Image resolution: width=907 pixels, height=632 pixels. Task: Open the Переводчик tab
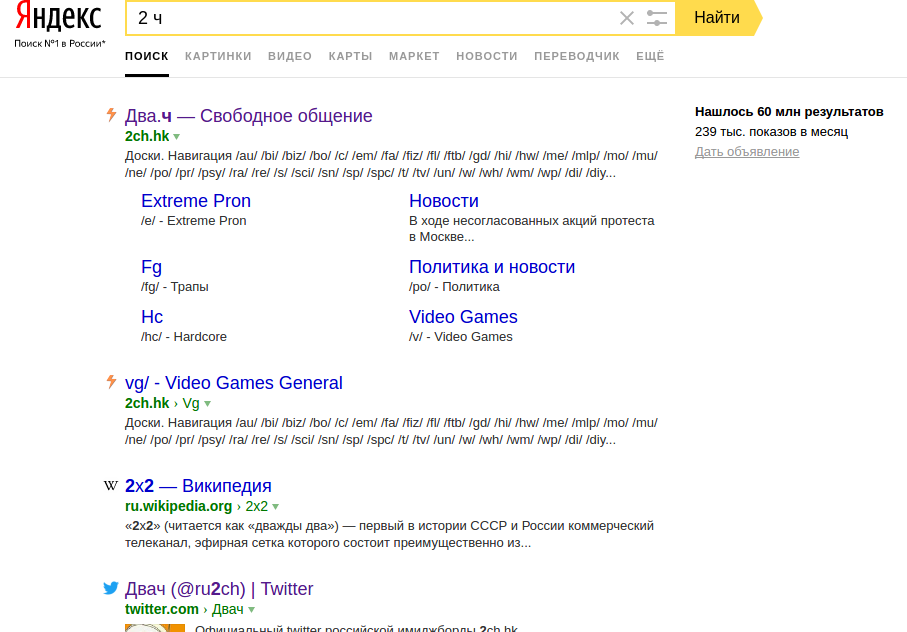[577, 56]
